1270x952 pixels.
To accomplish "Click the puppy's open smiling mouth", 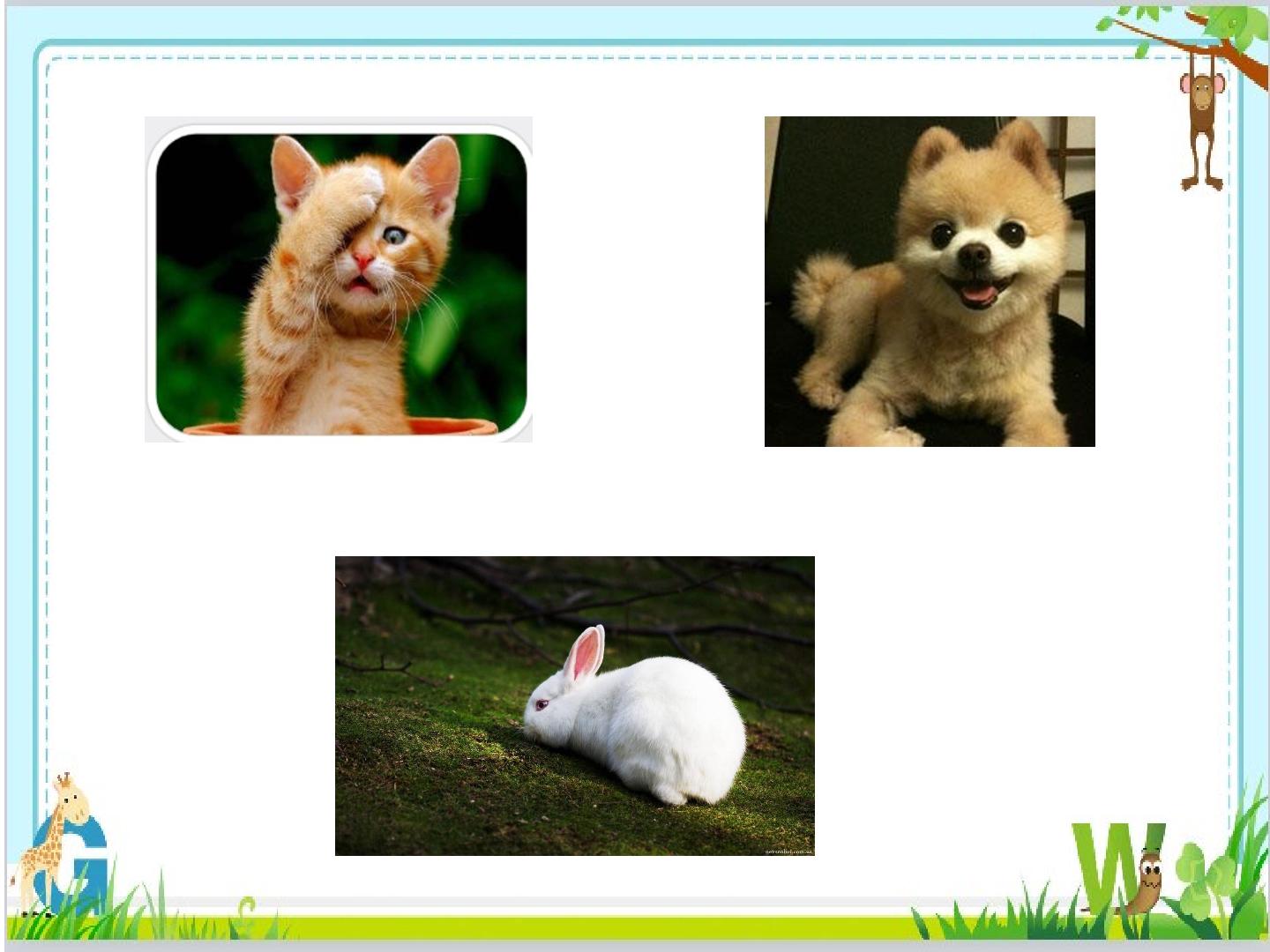I will pyautogui.click(x=977, y=292).
